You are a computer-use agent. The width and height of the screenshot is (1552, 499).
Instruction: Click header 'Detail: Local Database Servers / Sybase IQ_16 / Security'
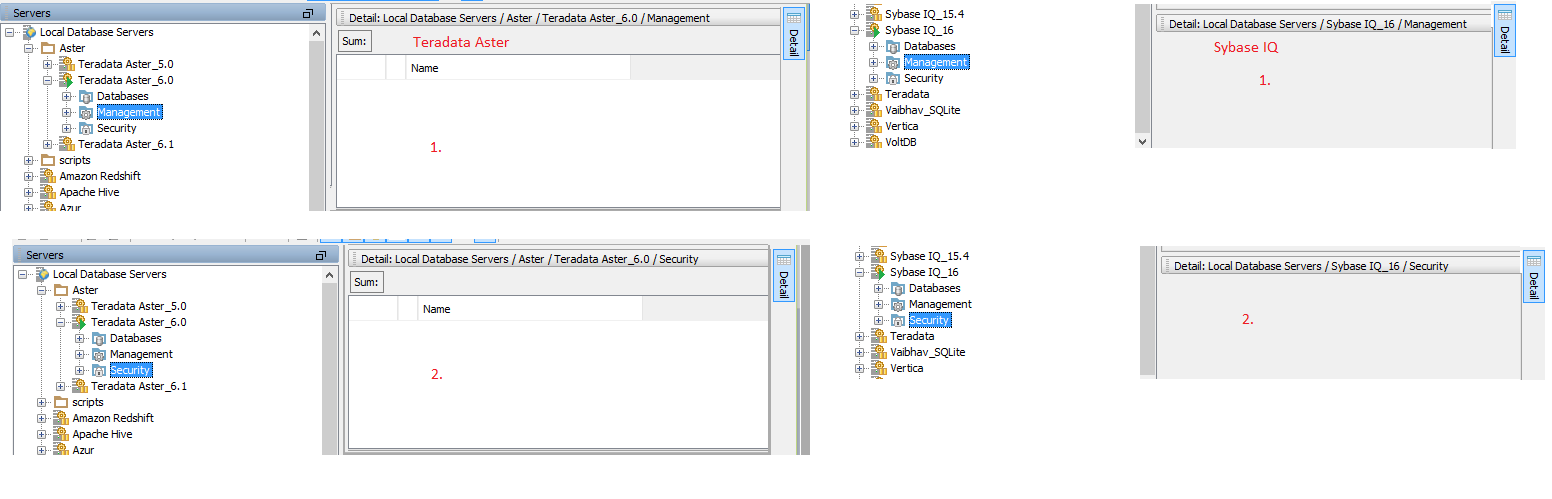tap(1311, 266)
